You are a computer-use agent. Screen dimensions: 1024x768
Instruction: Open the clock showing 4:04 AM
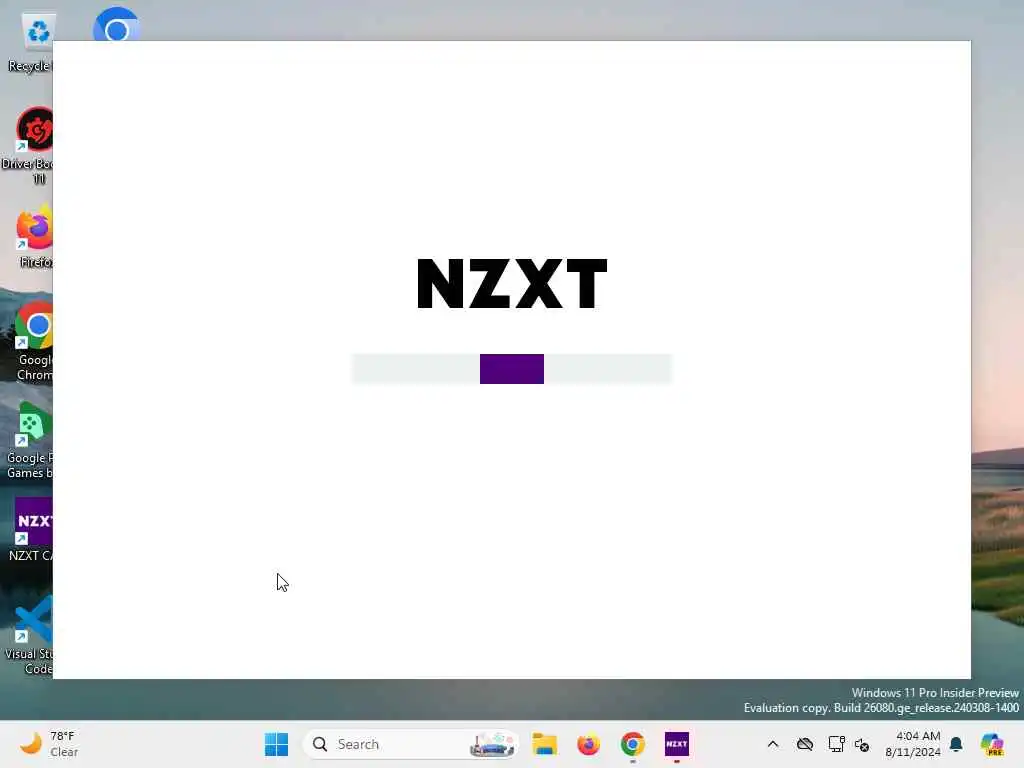(x=913, y=744)
